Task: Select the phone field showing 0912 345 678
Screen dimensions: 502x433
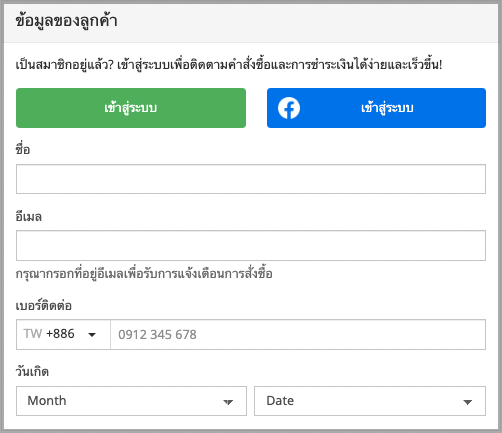Action: [298, 335]
